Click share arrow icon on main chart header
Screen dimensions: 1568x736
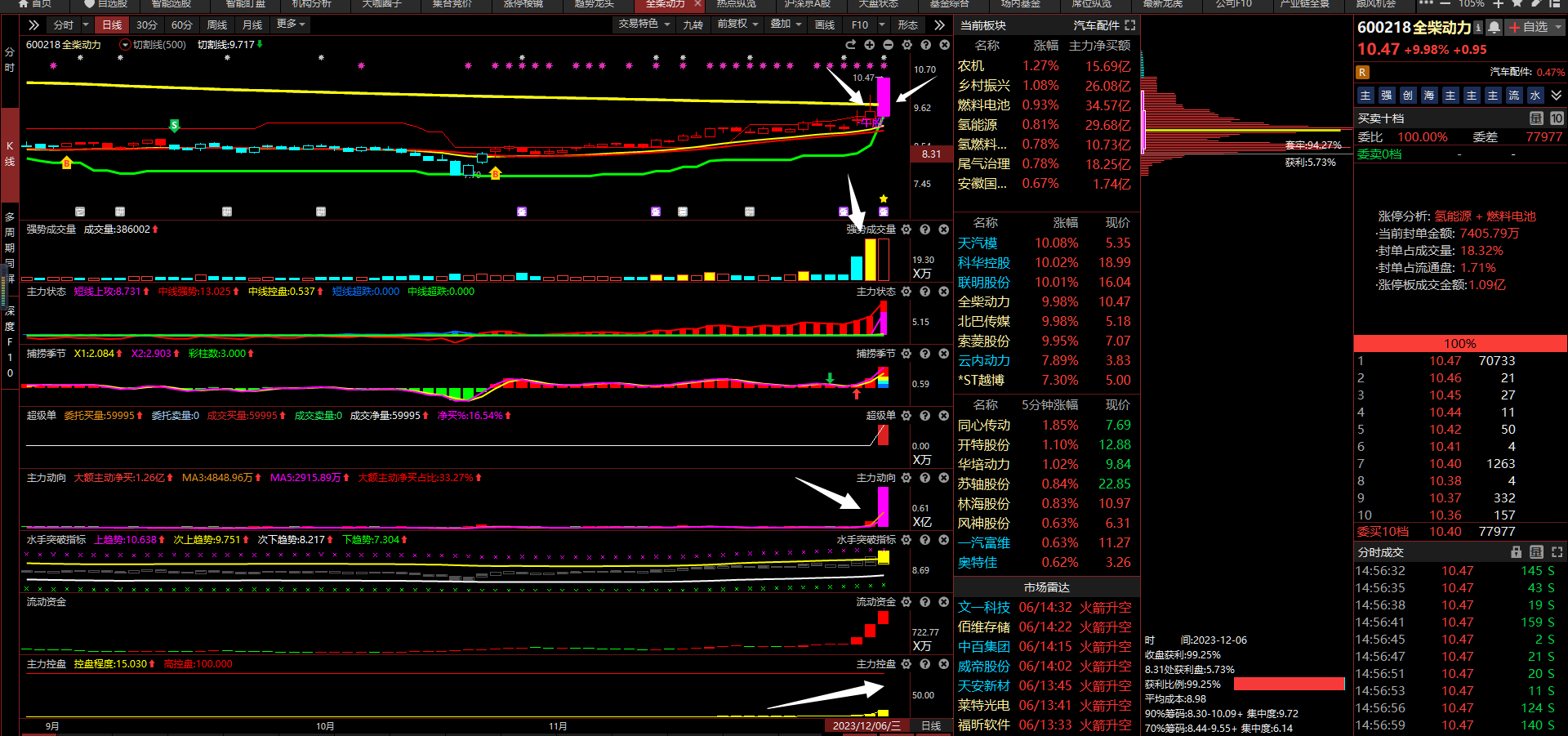click(x=851, y=45)
